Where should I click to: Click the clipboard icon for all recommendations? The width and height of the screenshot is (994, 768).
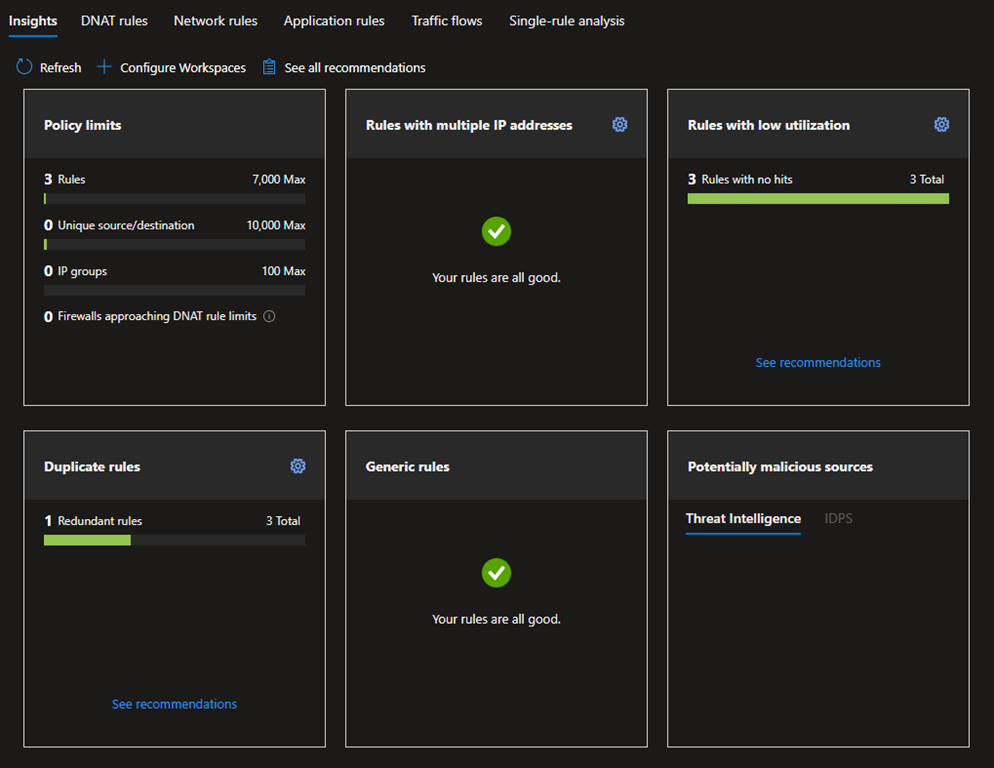[269, 67]
